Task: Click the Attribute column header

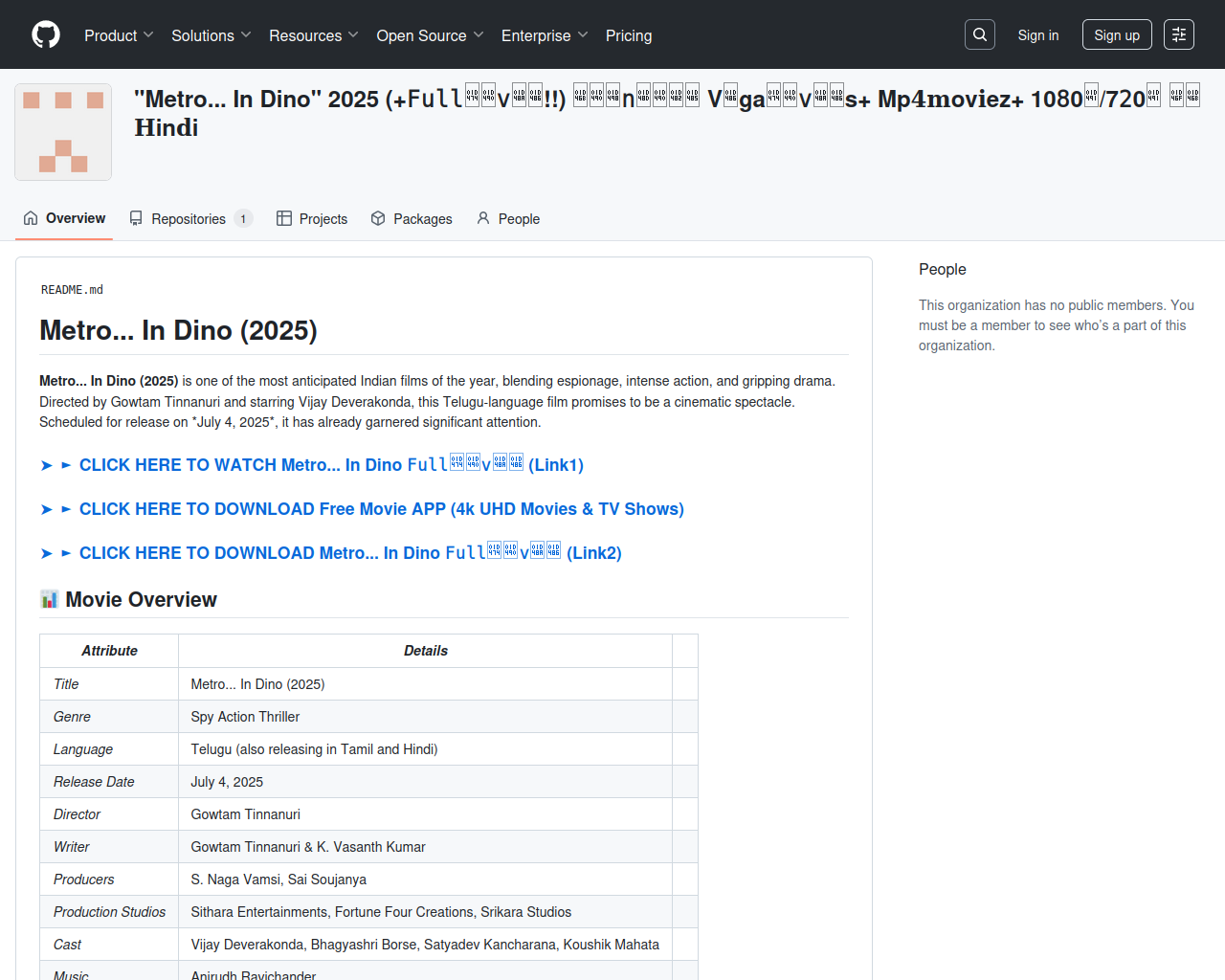Action: (109, 651)
